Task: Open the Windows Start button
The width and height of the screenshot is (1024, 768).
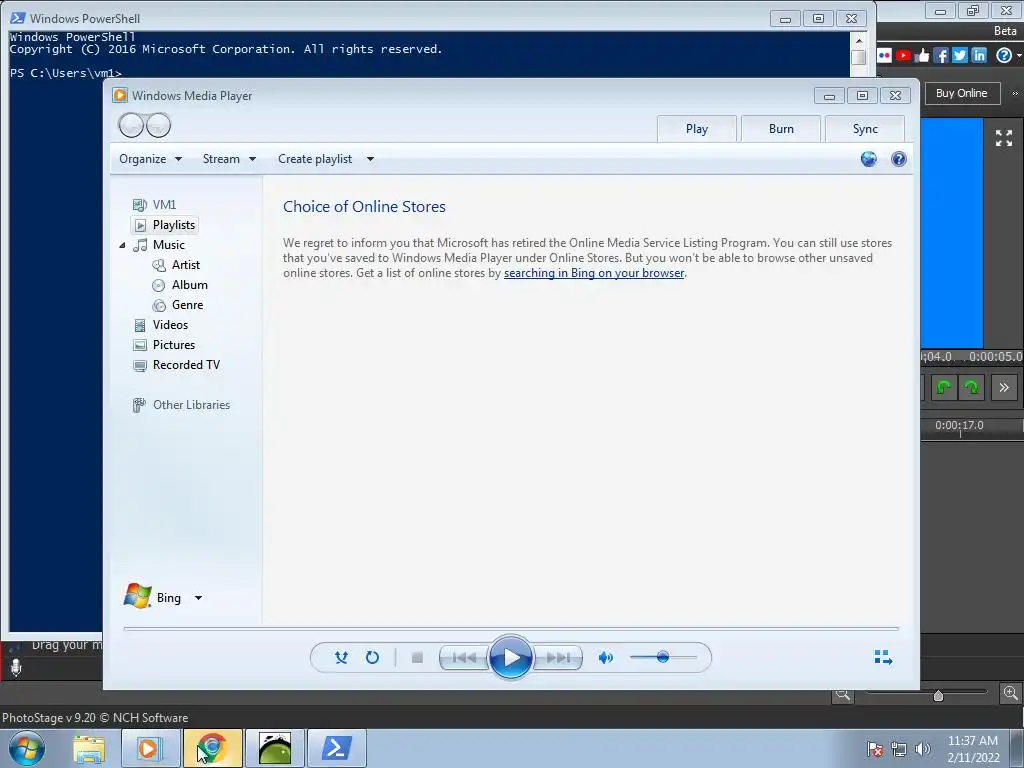Action: [26, 748]
